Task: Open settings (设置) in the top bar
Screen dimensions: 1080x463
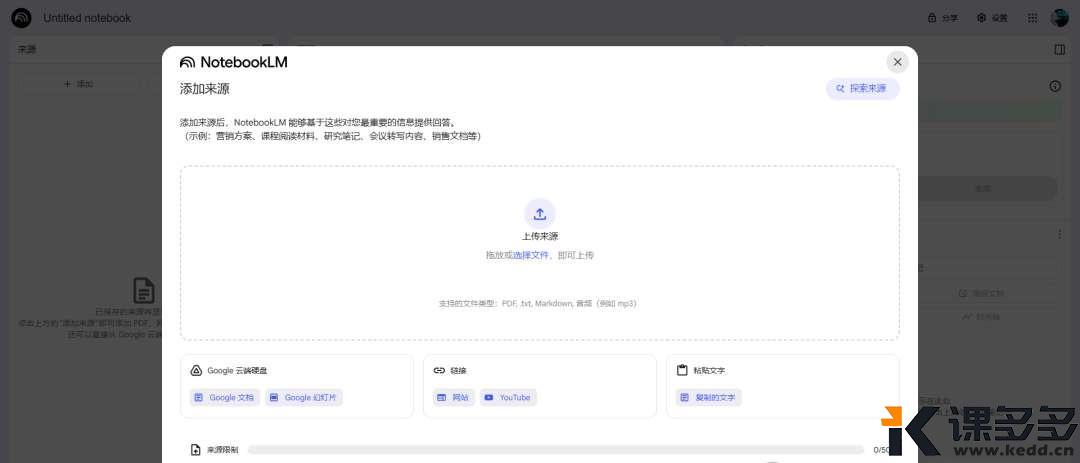Action: coord(993,18)
